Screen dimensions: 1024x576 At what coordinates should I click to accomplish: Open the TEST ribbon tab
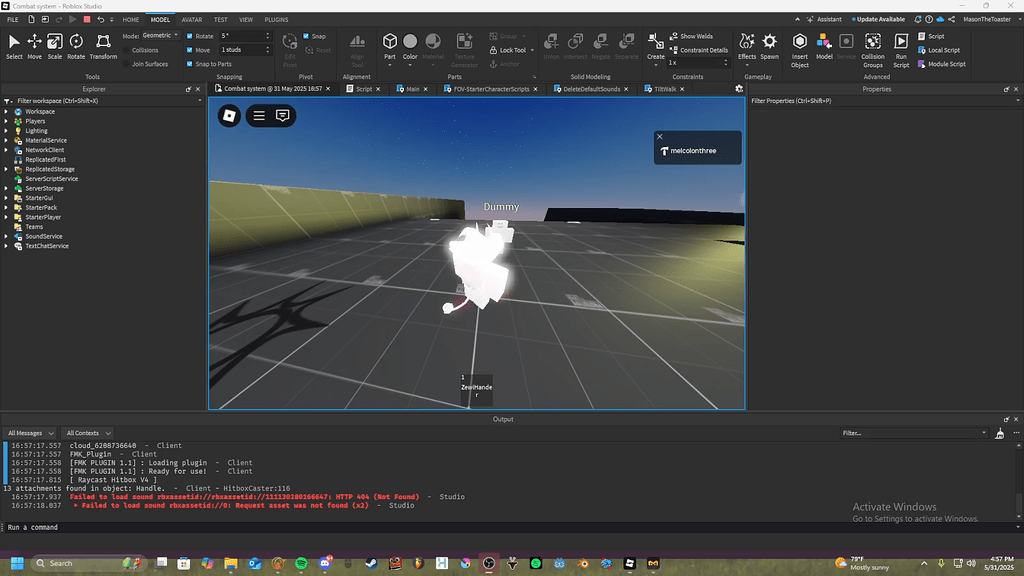[221, 20]
